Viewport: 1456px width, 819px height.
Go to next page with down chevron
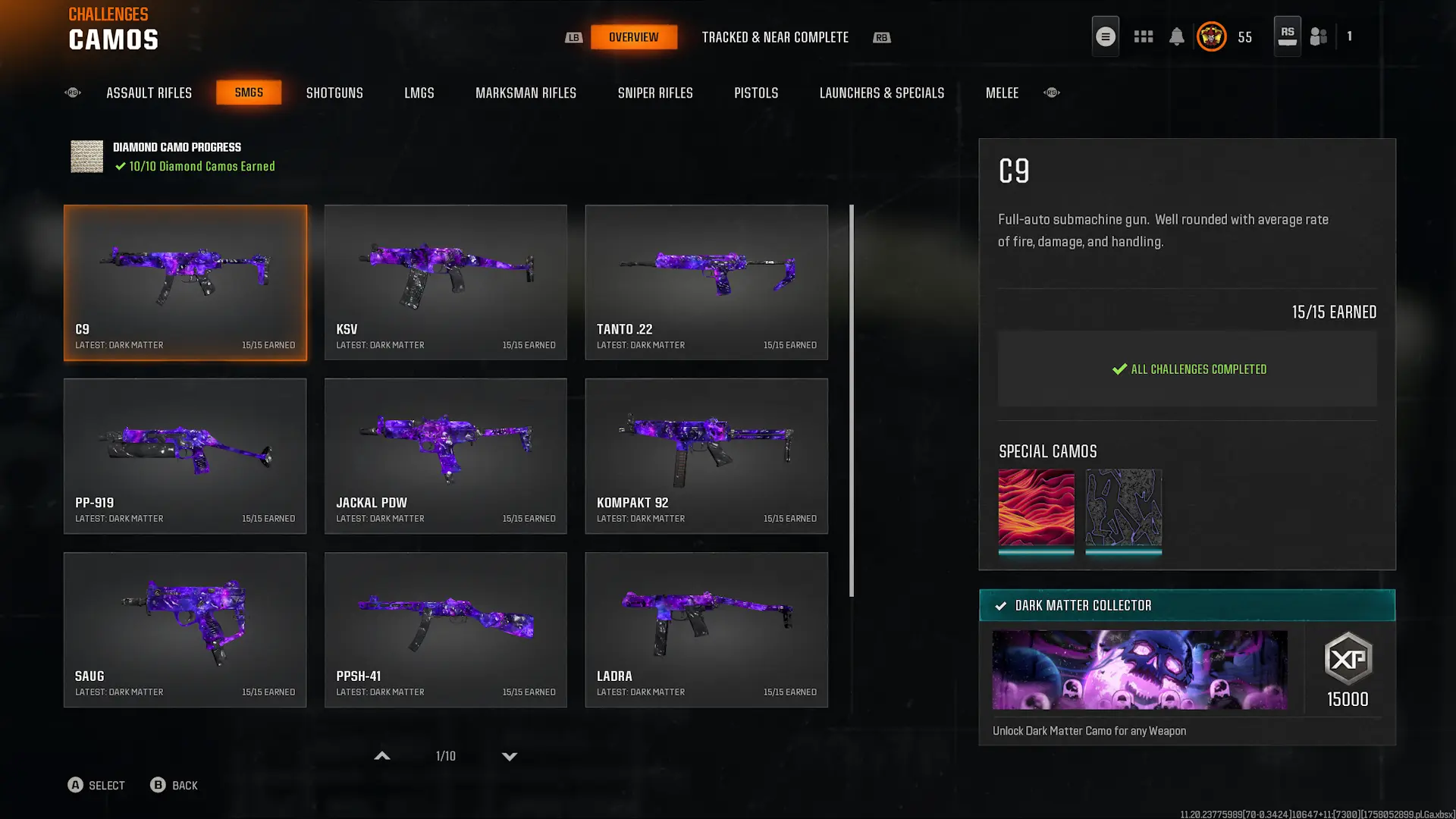point(510,756)
